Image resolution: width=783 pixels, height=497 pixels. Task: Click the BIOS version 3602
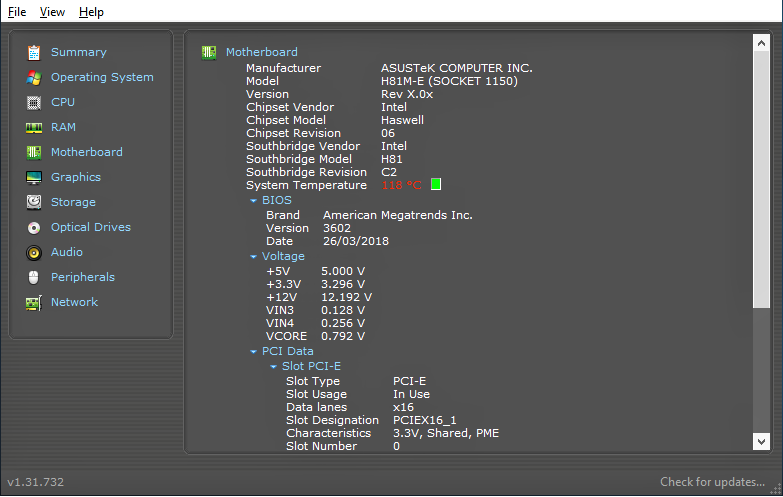point(337,228)
